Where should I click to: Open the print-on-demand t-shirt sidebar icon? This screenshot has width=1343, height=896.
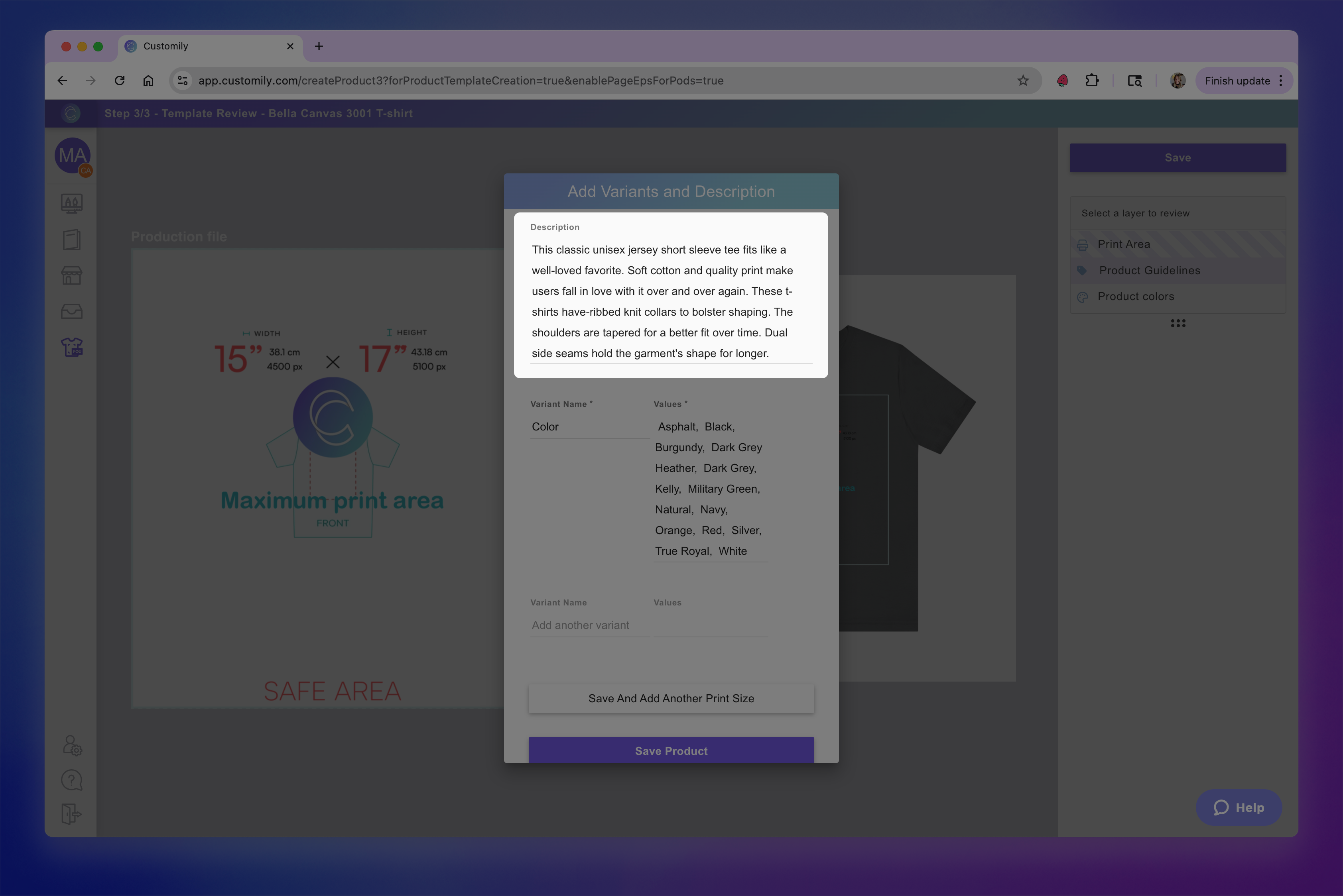coord(71,347)
